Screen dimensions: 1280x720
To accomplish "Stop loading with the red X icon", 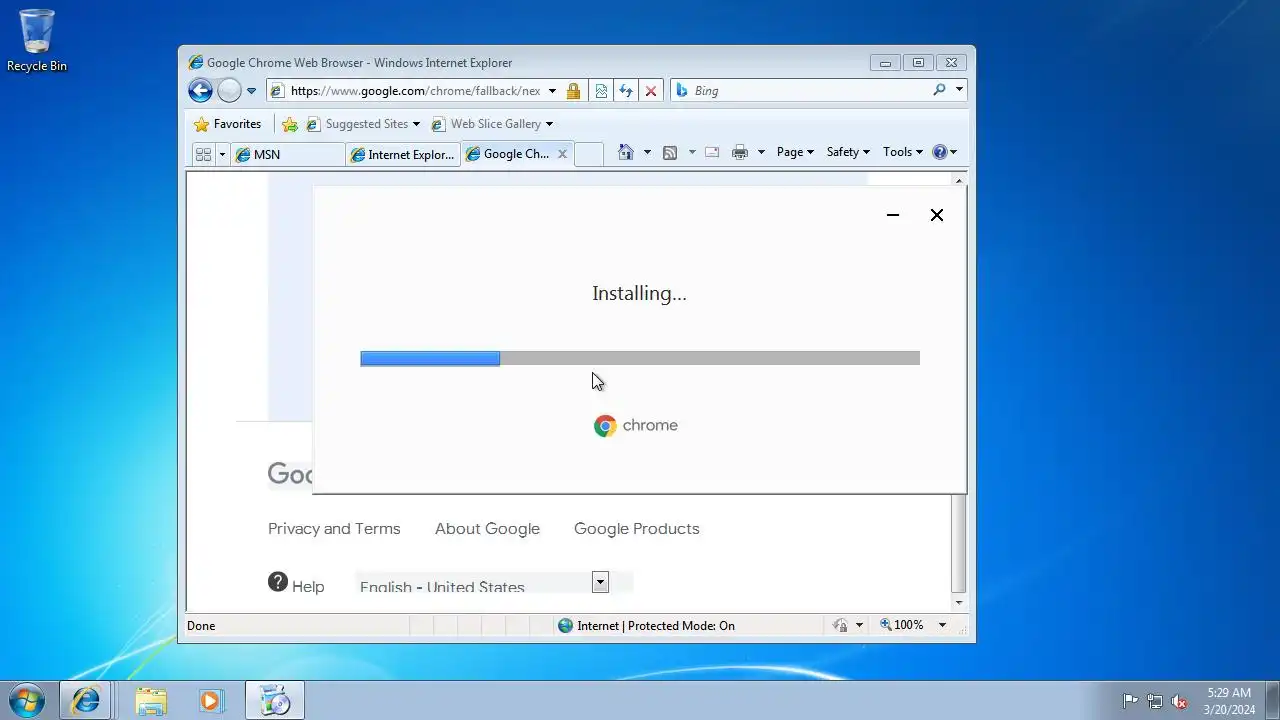I will click(651, 91).
